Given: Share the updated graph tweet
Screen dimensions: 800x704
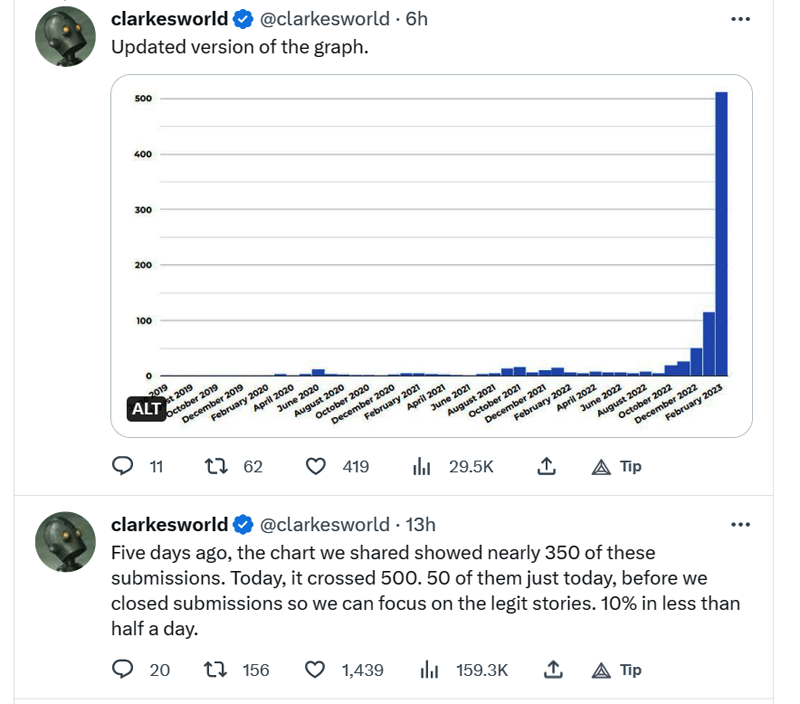Looking at the screenshot, I should (546, 466).
